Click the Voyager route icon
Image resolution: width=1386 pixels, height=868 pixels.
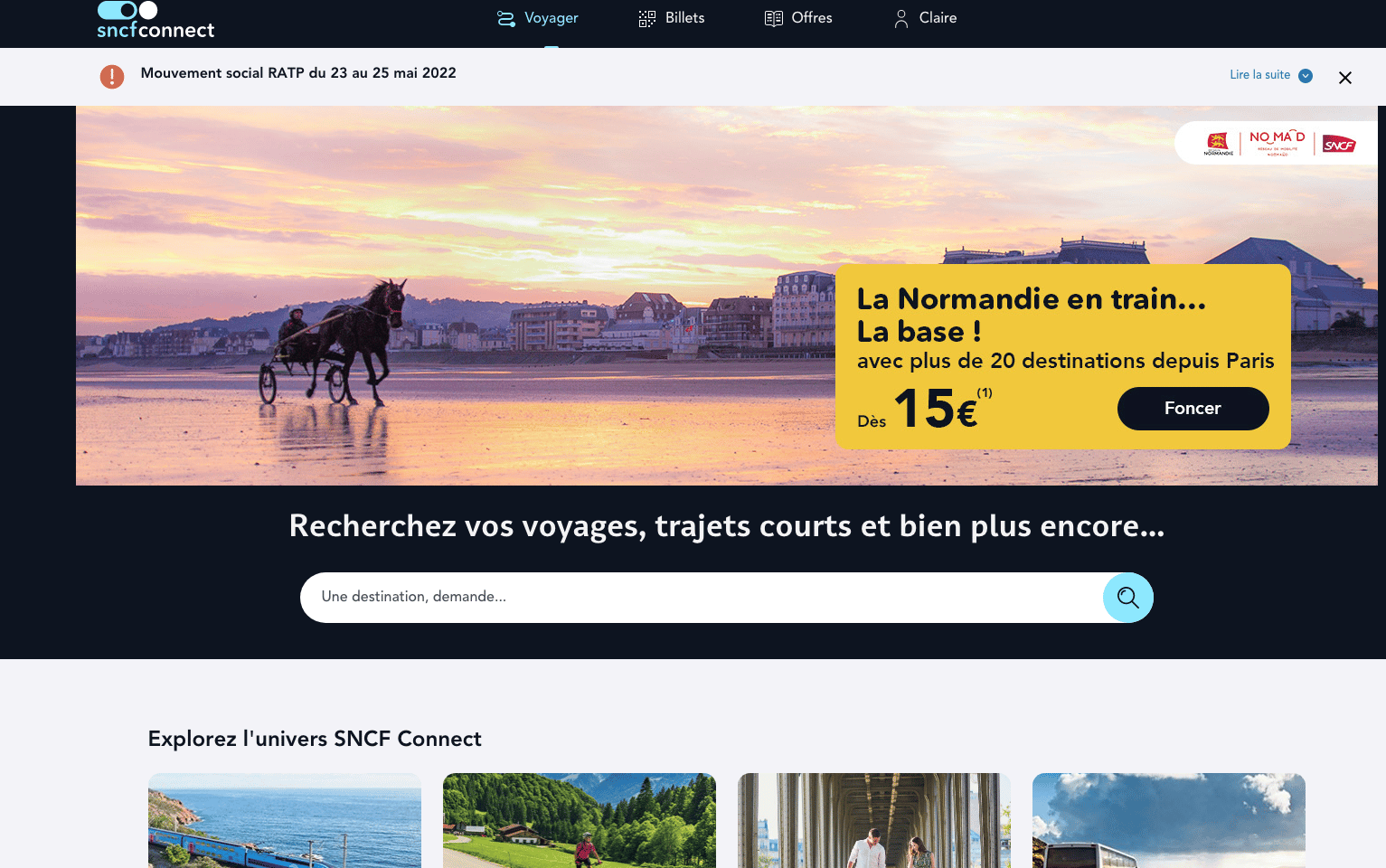pos(506,18)
